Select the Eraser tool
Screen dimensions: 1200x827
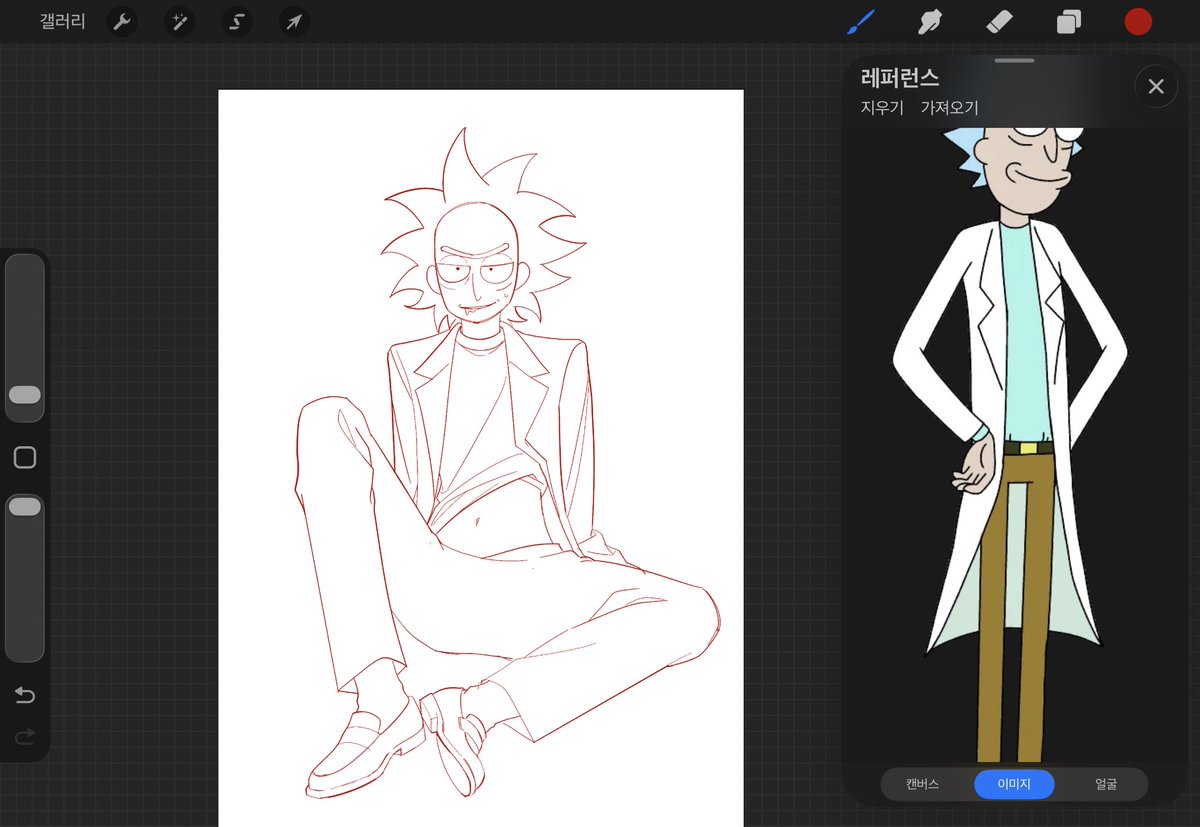click(1000, 21)
